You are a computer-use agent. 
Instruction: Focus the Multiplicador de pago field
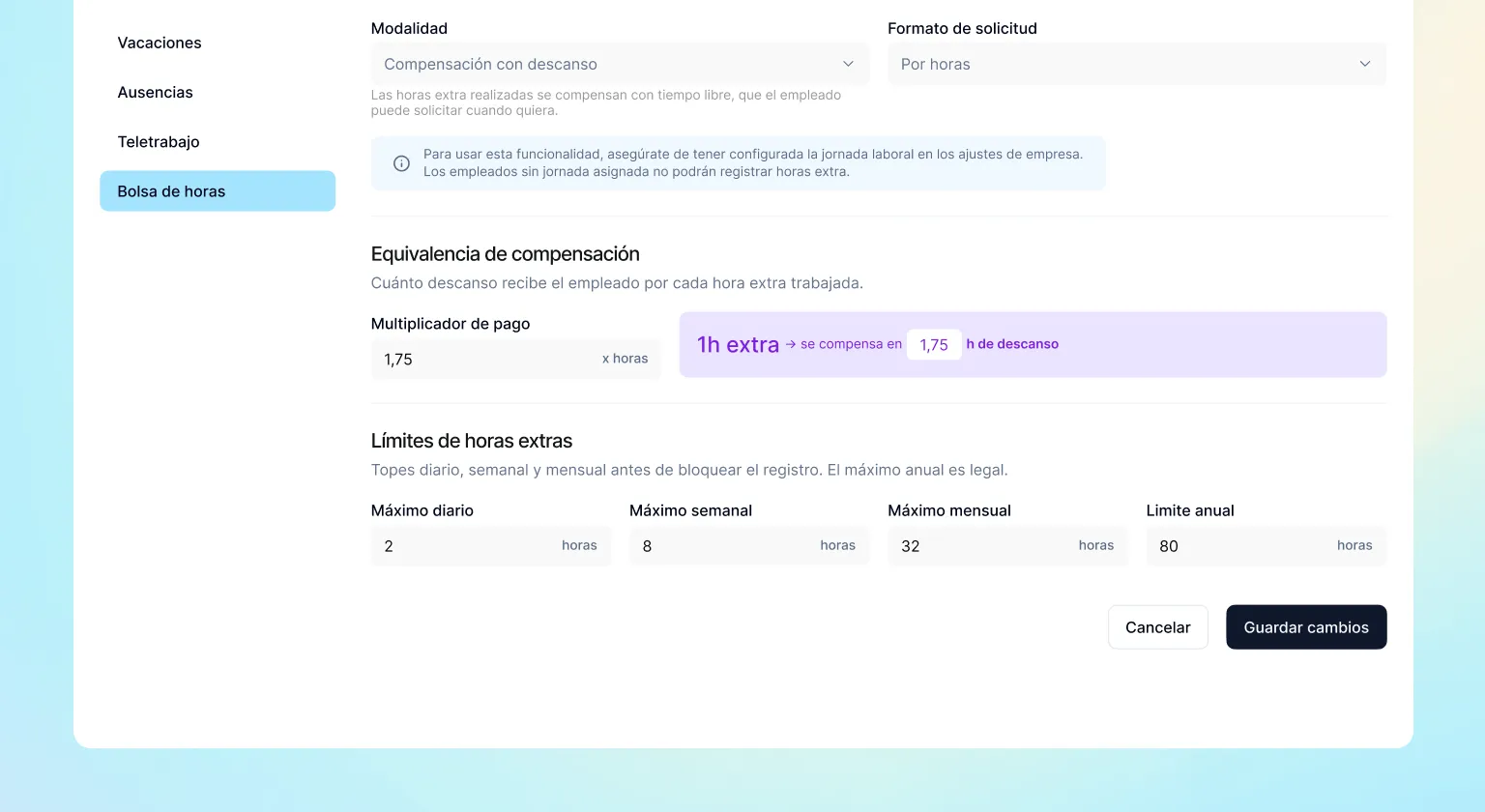(x=515, y=359)
